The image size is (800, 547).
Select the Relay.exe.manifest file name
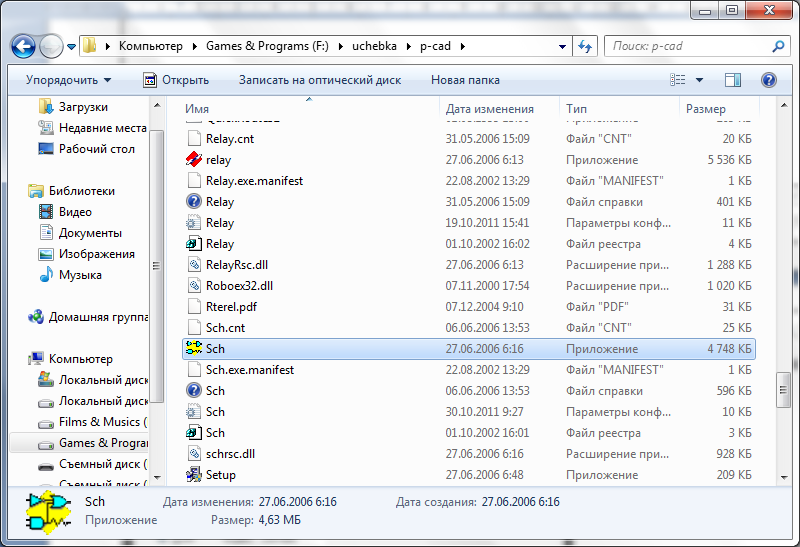[254, 181]
